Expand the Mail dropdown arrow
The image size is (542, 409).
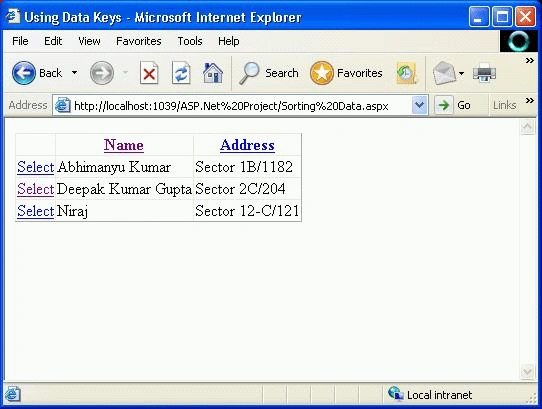(x=461, y=73)
